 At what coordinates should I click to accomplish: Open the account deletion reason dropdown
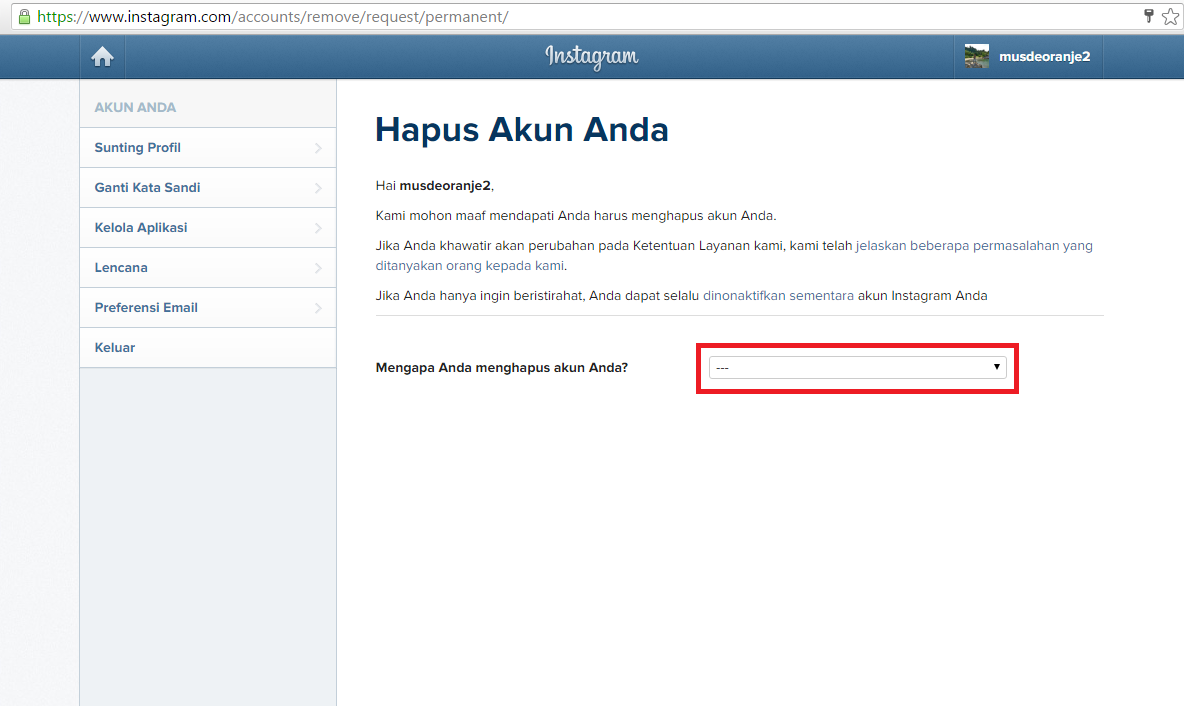857,368
